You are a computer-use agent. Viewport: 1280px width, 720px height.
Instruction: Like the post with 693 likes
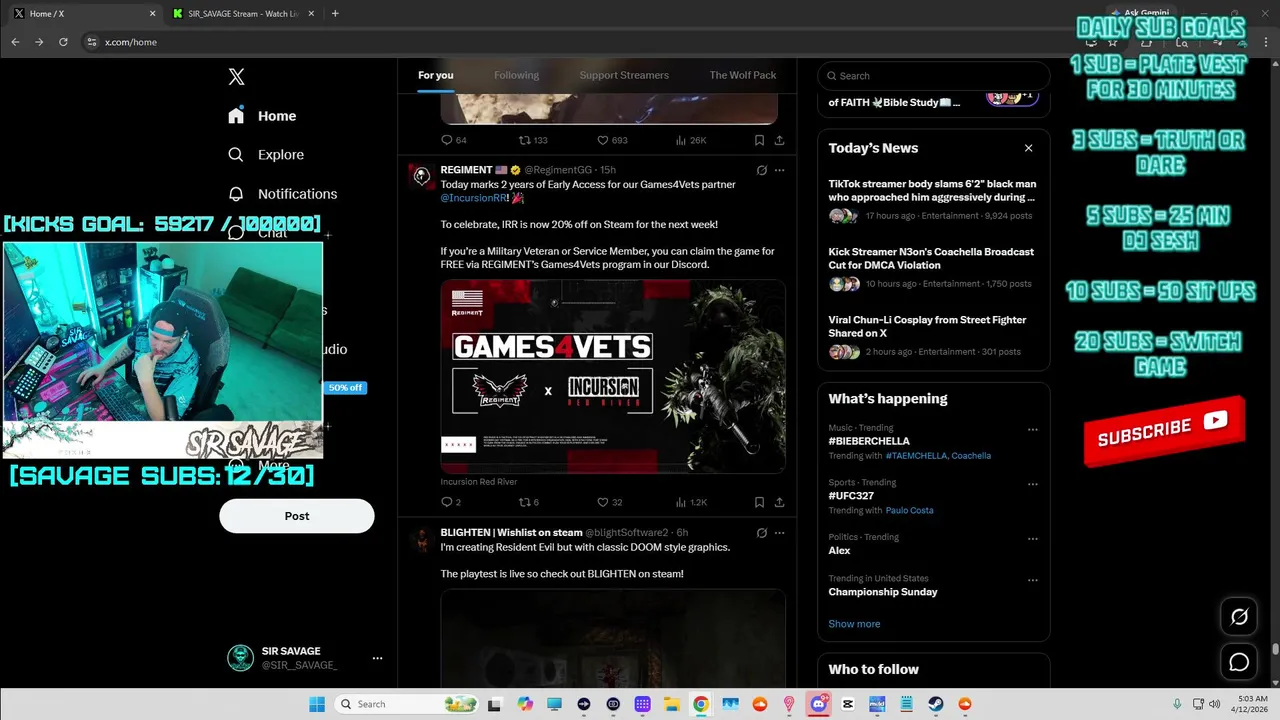click(612, 140)
